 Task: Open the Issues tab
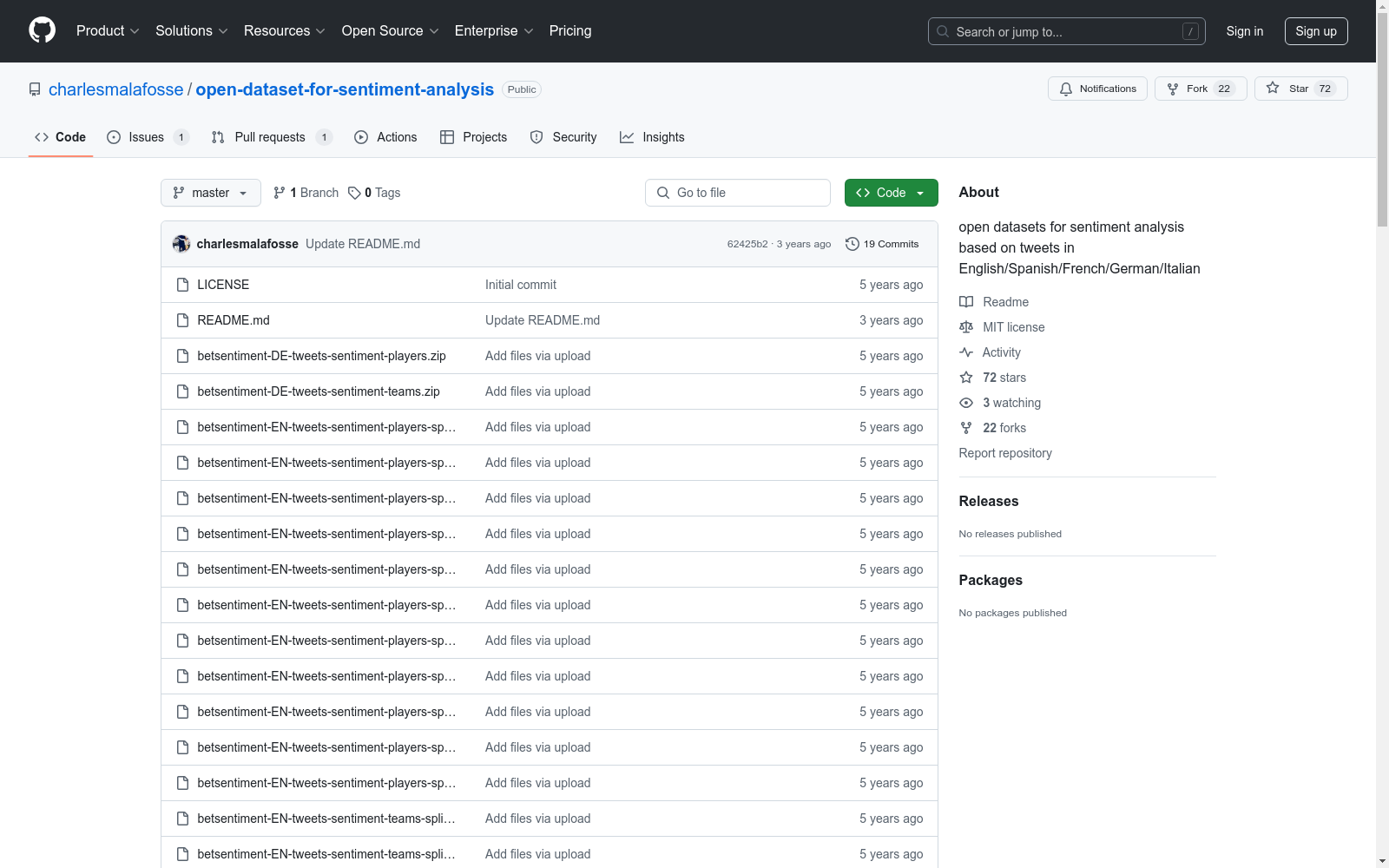click(x=148, y=137)
